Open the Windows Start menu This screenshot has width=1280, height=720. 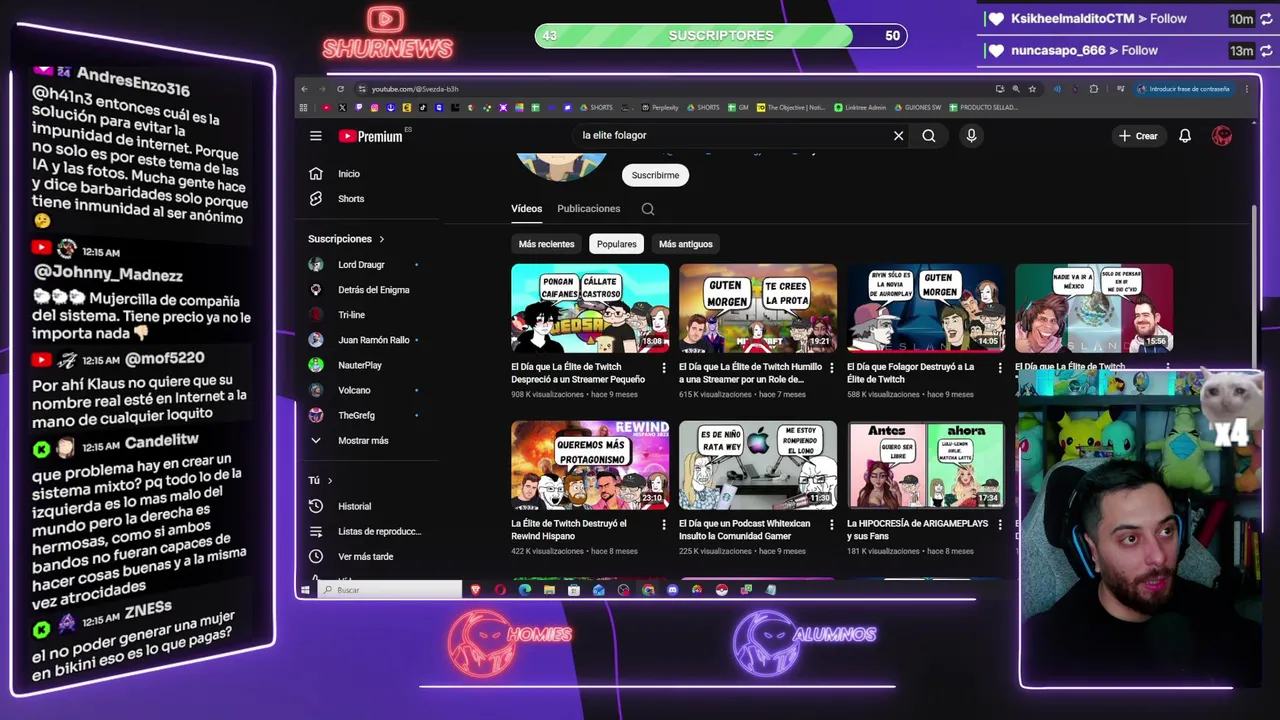point(306,590)
